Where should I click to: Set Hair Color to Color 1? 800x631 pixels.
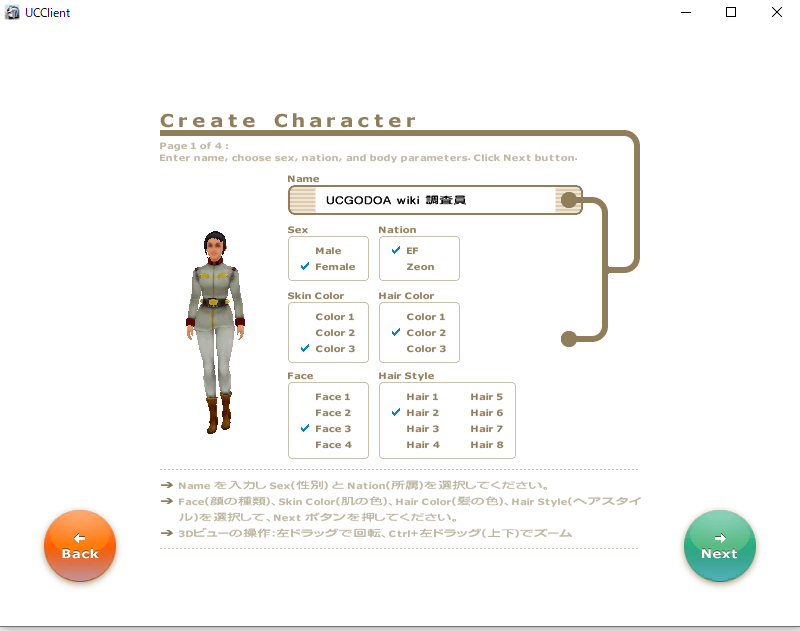[x=426, y=316]
